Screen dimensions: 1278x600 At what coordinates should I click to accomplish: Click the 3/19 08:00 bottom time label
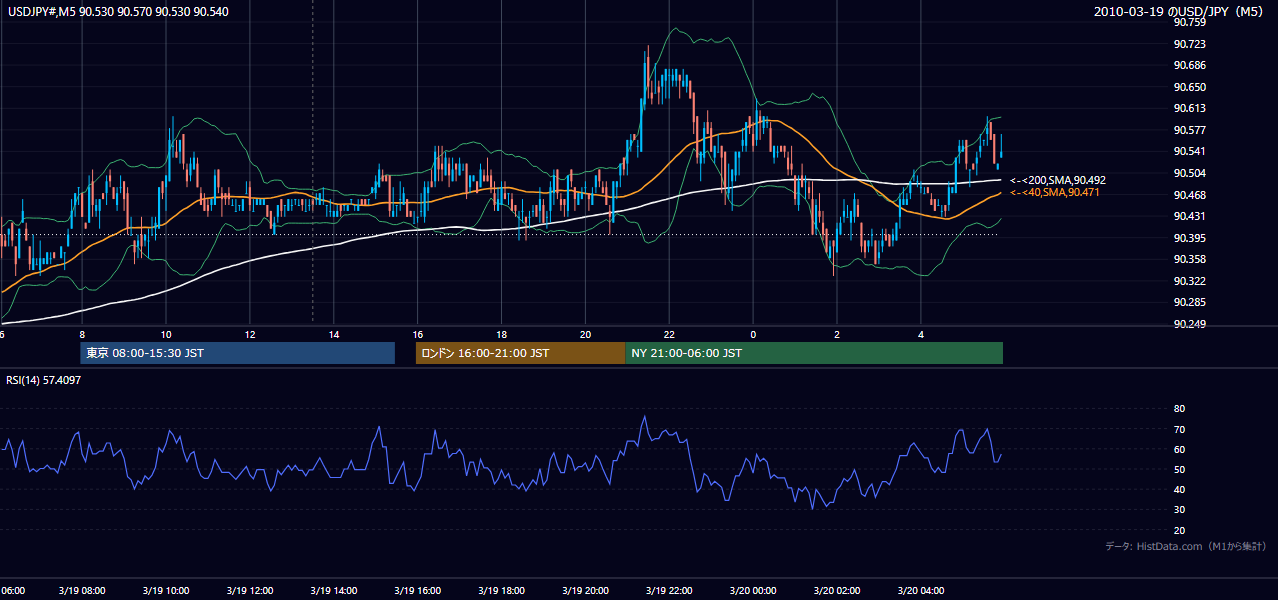click(x=82, y=590)
